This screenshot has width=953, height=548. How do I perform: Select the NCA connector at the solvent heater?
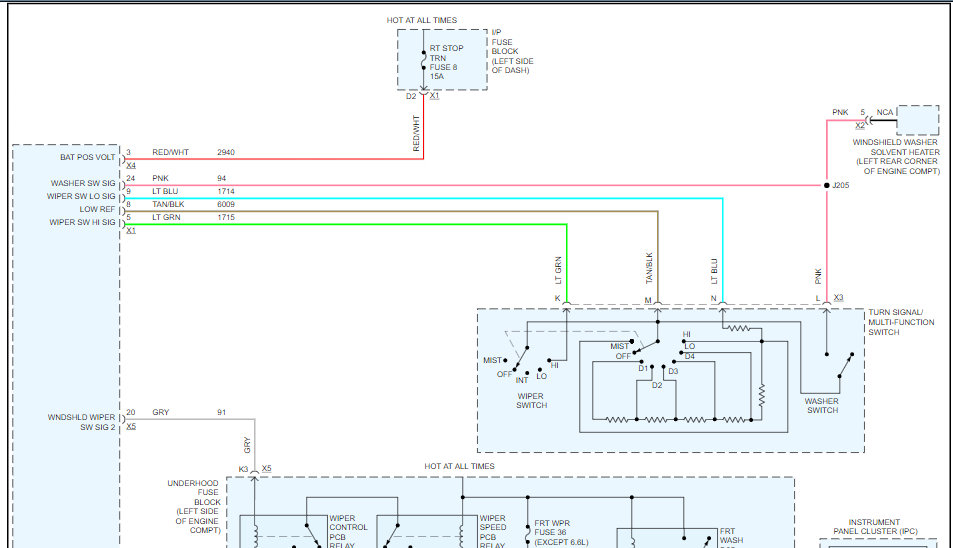[x=884, y=112]
